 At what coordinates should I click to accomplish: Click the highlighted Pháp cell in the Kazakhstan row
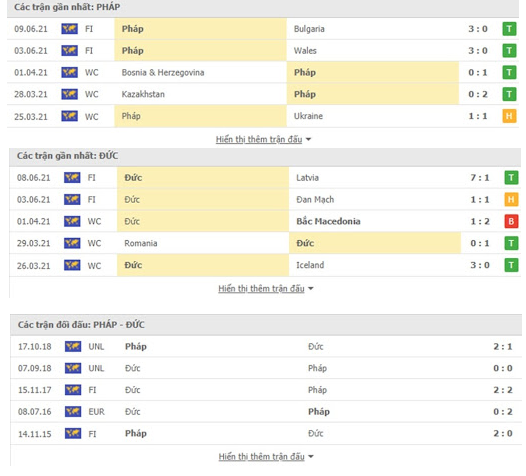click(373, 94)
